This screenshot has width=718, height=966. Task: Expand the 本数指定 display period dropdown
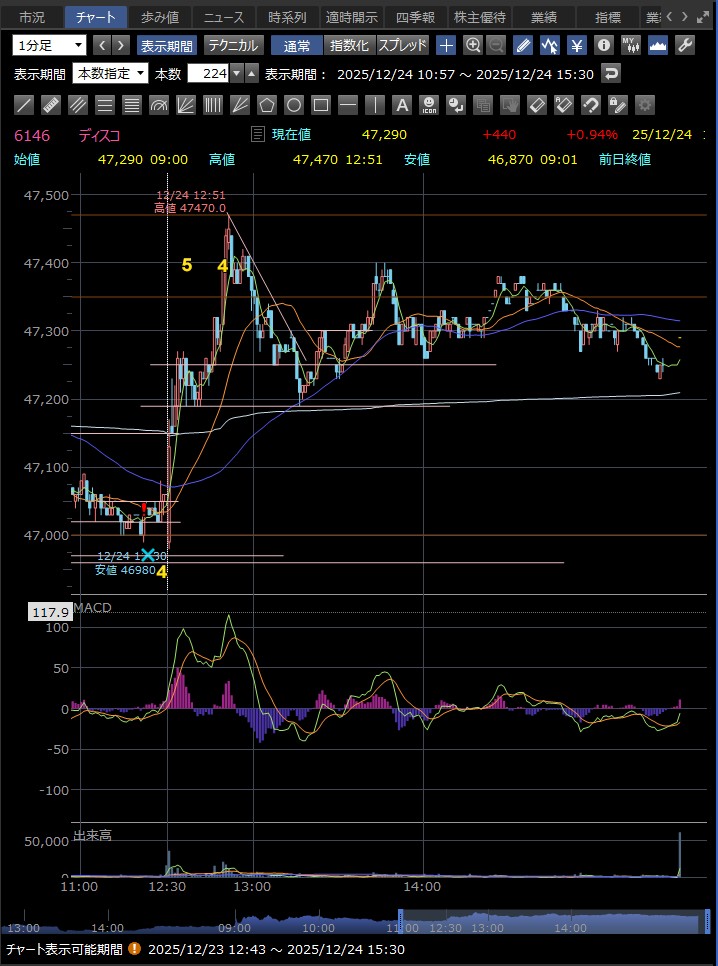point(110,73)
